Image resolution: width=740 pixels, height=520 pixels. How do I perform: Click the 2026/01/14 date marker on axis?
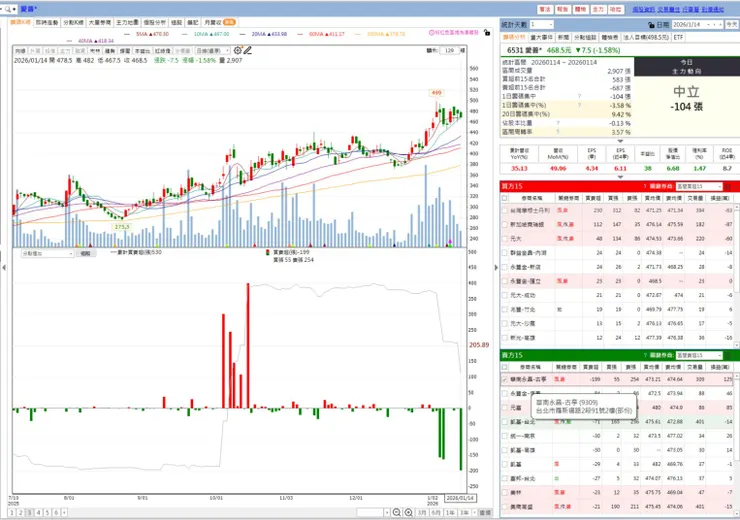(460, 498)
